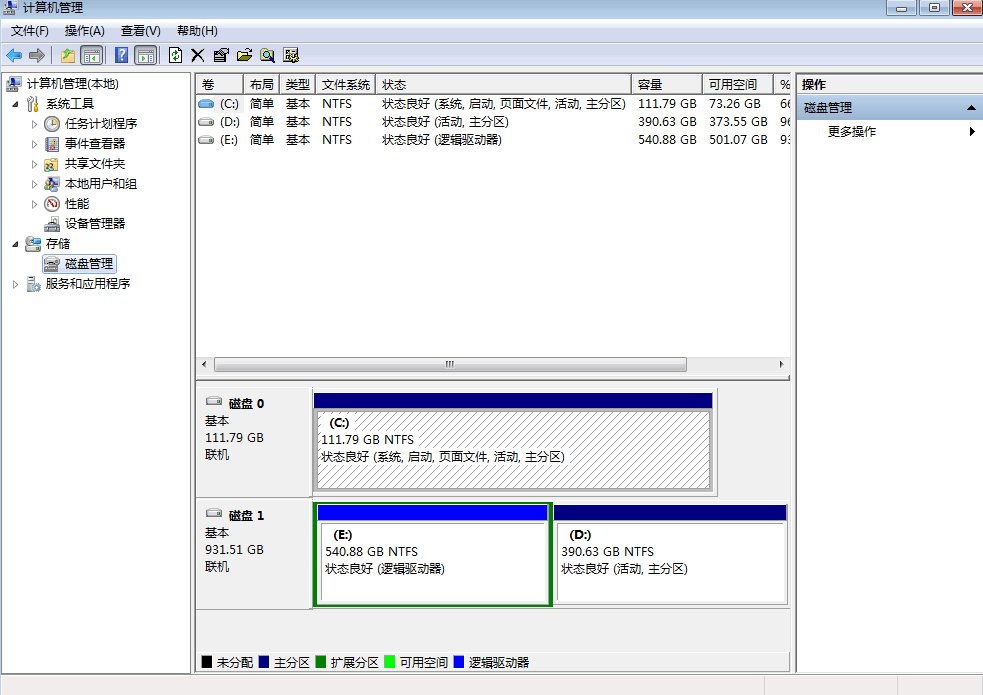
Task: Click the scroll right arrow of volume list
Action: pos(781,364)
